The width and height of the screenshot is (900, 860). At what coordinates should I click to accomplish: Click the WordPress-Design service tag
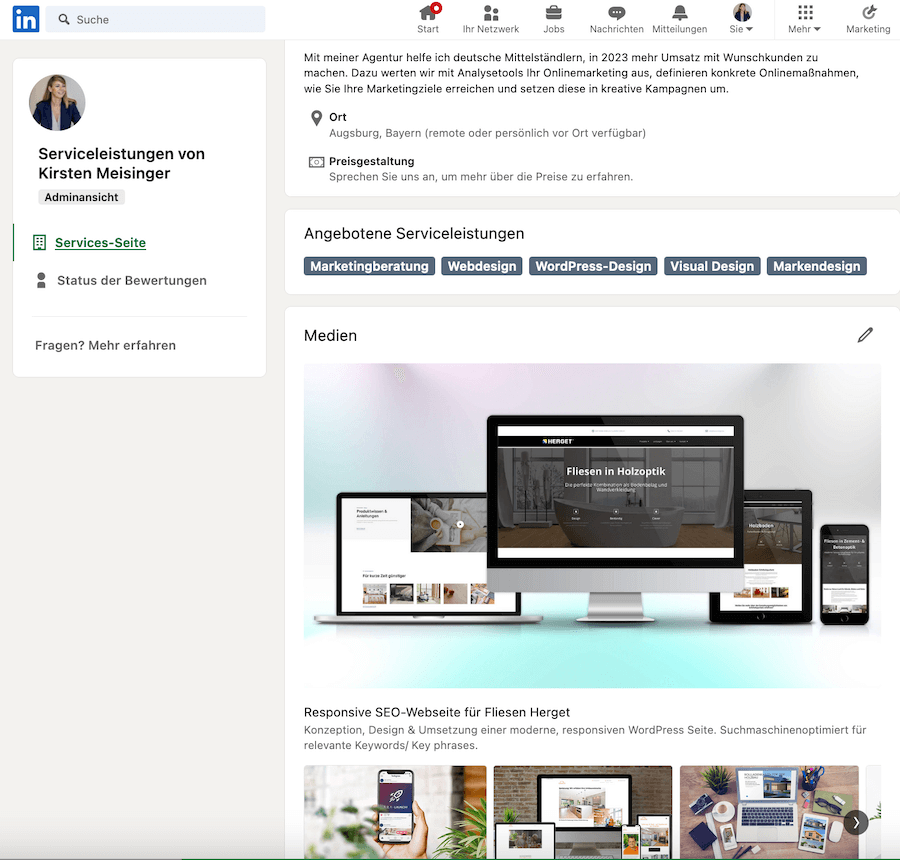tap(593, 266)
